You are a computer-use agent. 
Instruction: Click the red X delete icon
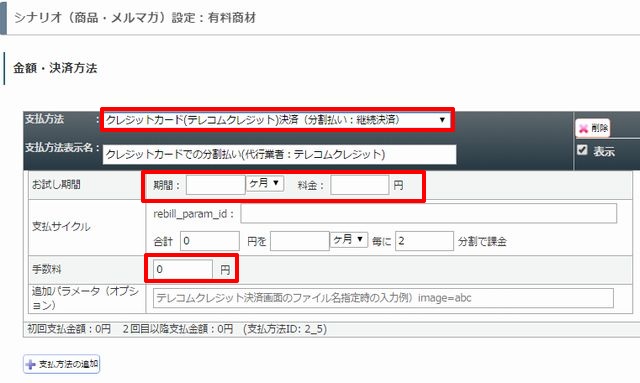pos(583,129)
